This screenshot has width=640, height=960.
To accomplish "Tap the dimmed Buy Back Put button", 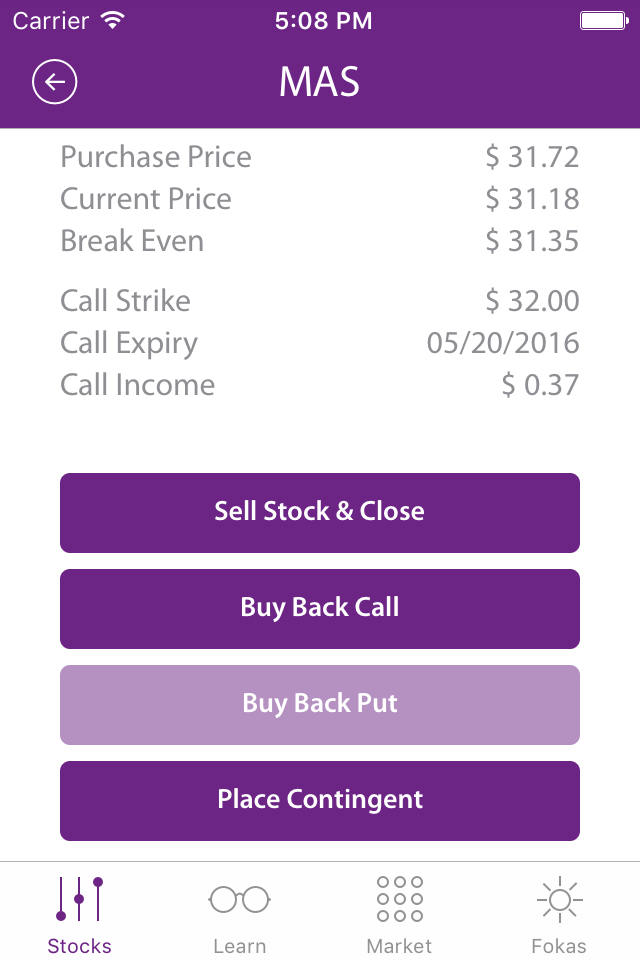I will pos(320,704).
